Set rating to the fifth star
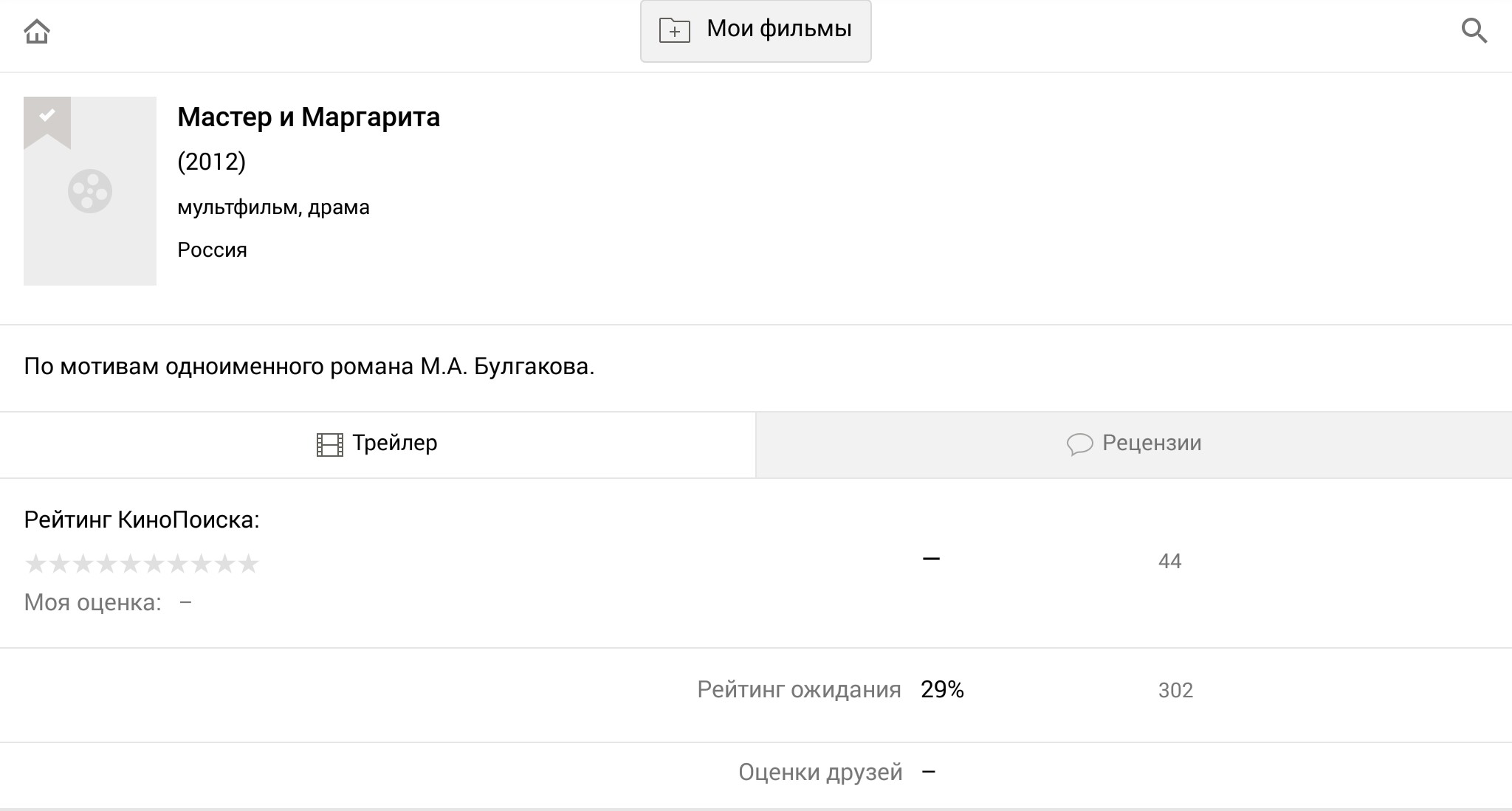 click(x=130, y=564)
